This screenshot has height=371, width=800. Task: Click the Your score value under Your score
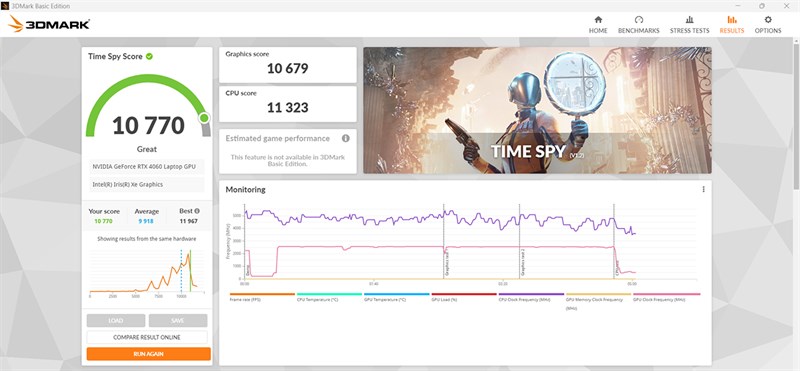(104, 221)
